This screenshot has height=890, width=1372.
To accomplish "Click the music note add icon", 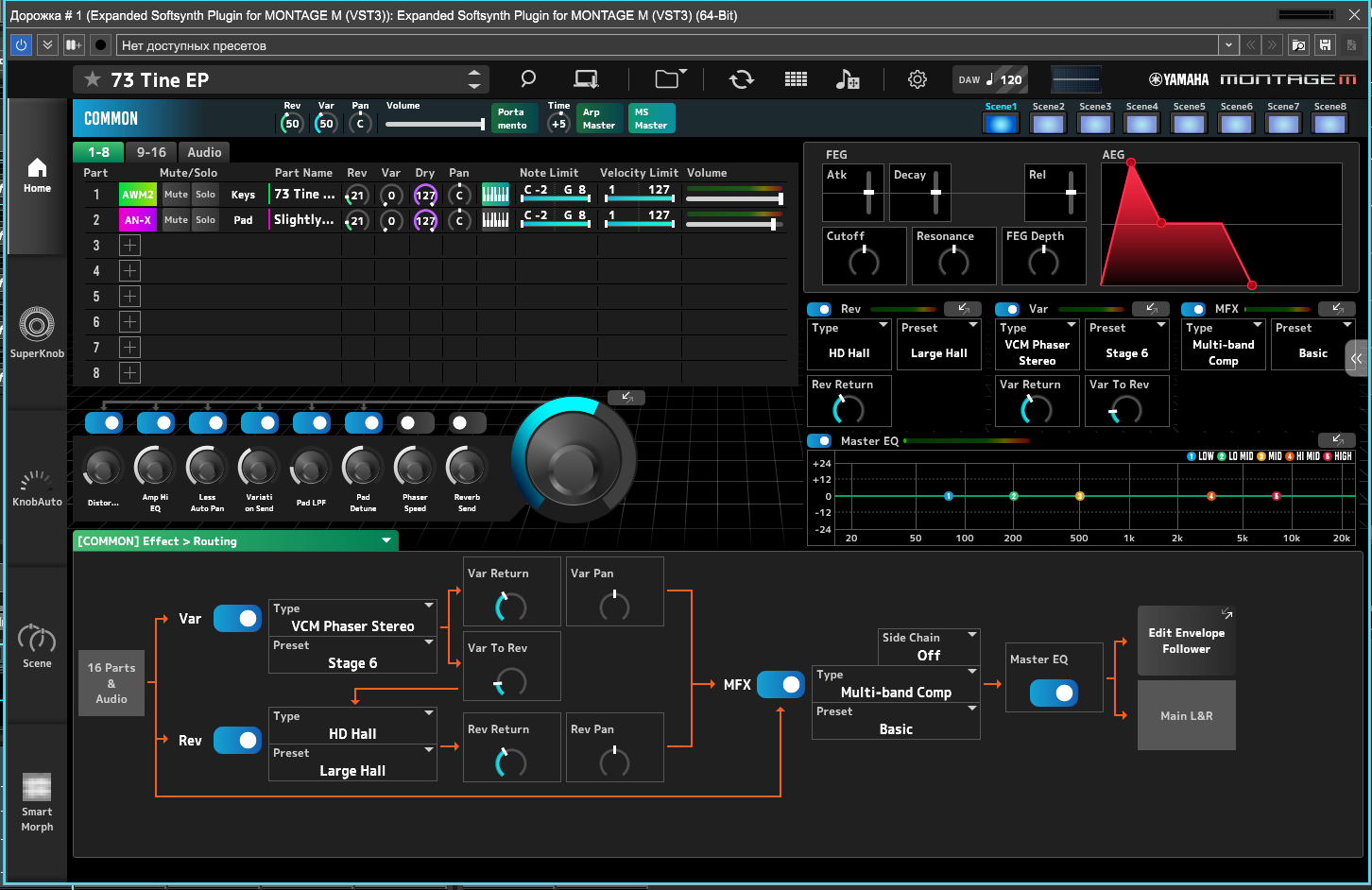I will [848, 79].
